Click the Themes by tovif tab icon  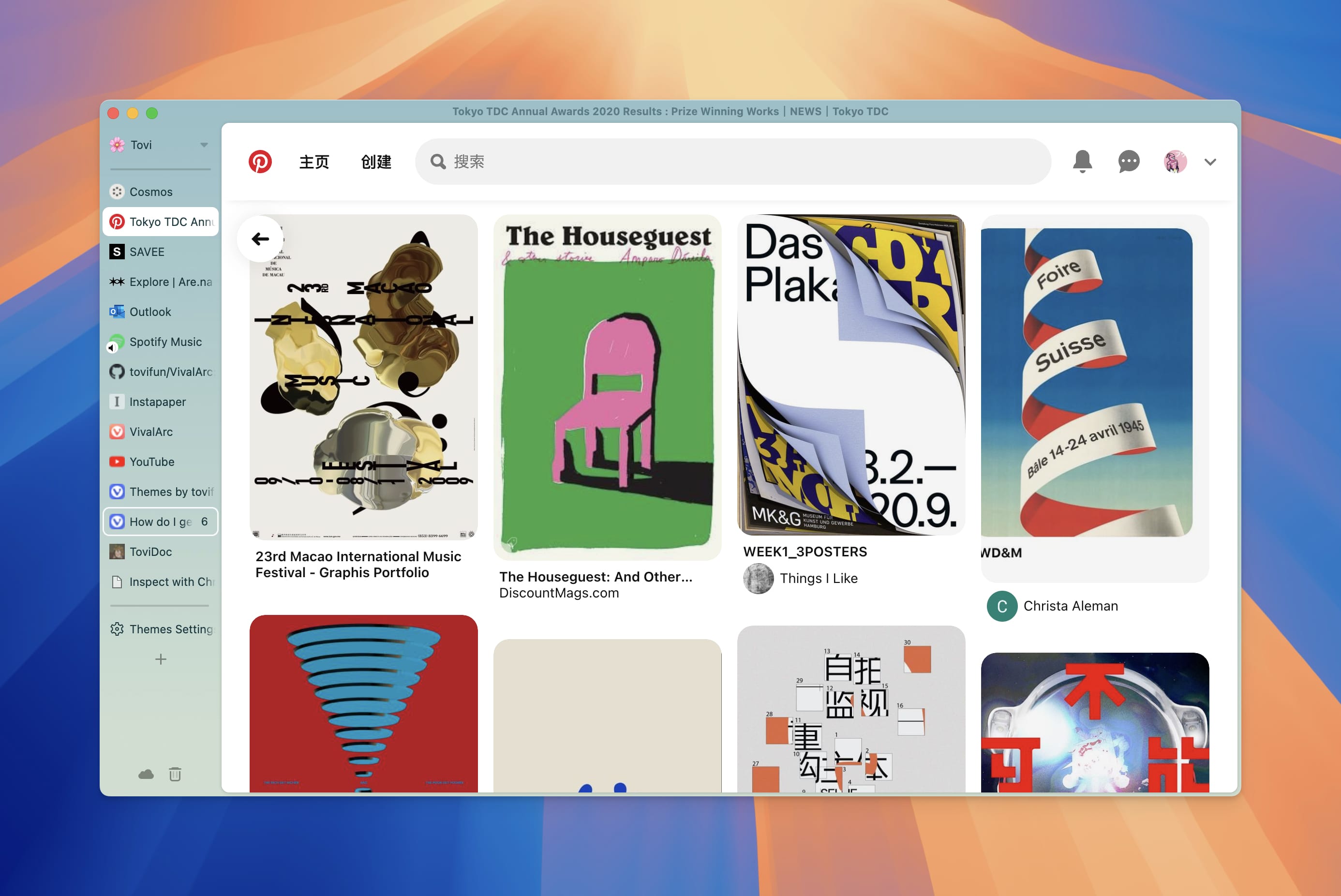(x=117, y=492)
